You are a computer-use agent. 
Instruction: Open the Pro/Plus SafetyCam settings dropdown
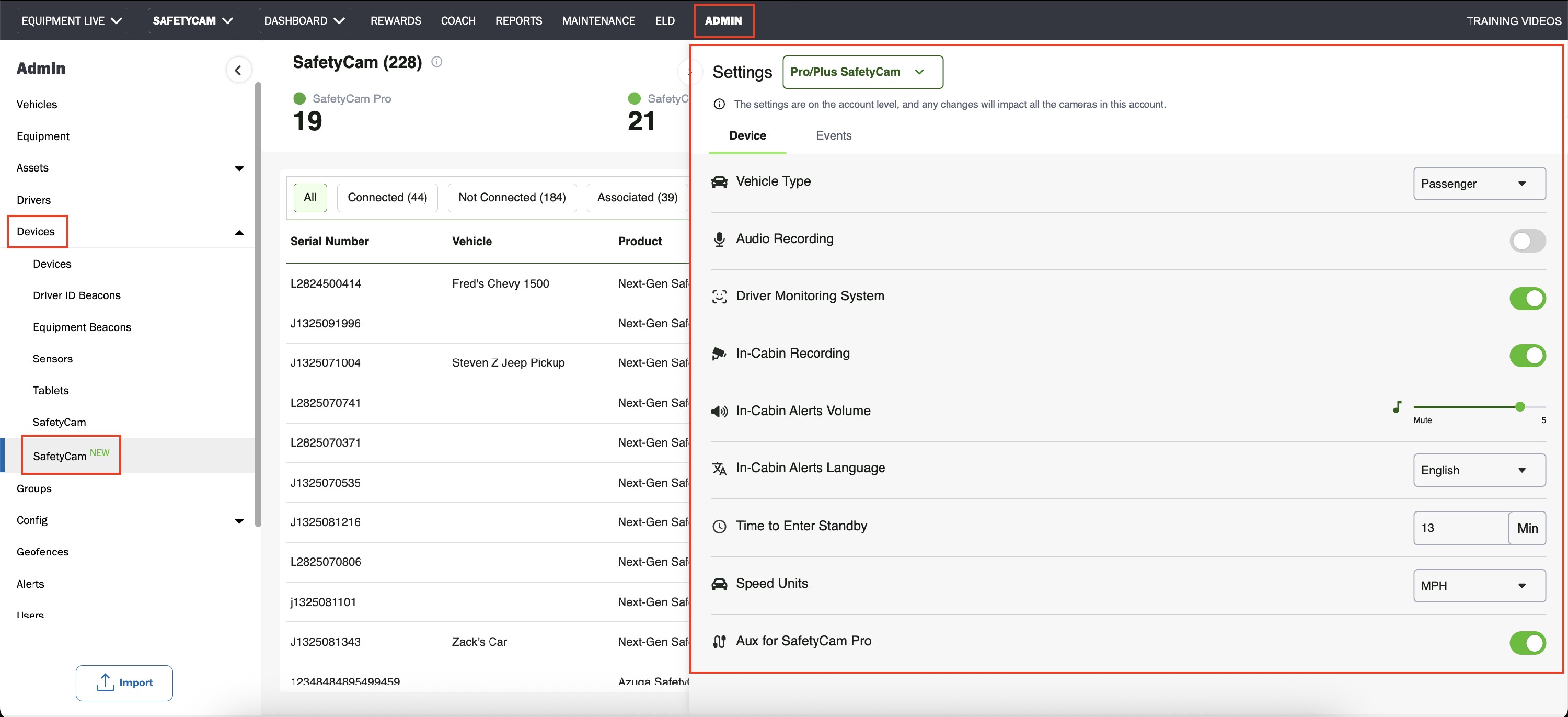coord(862,72)
